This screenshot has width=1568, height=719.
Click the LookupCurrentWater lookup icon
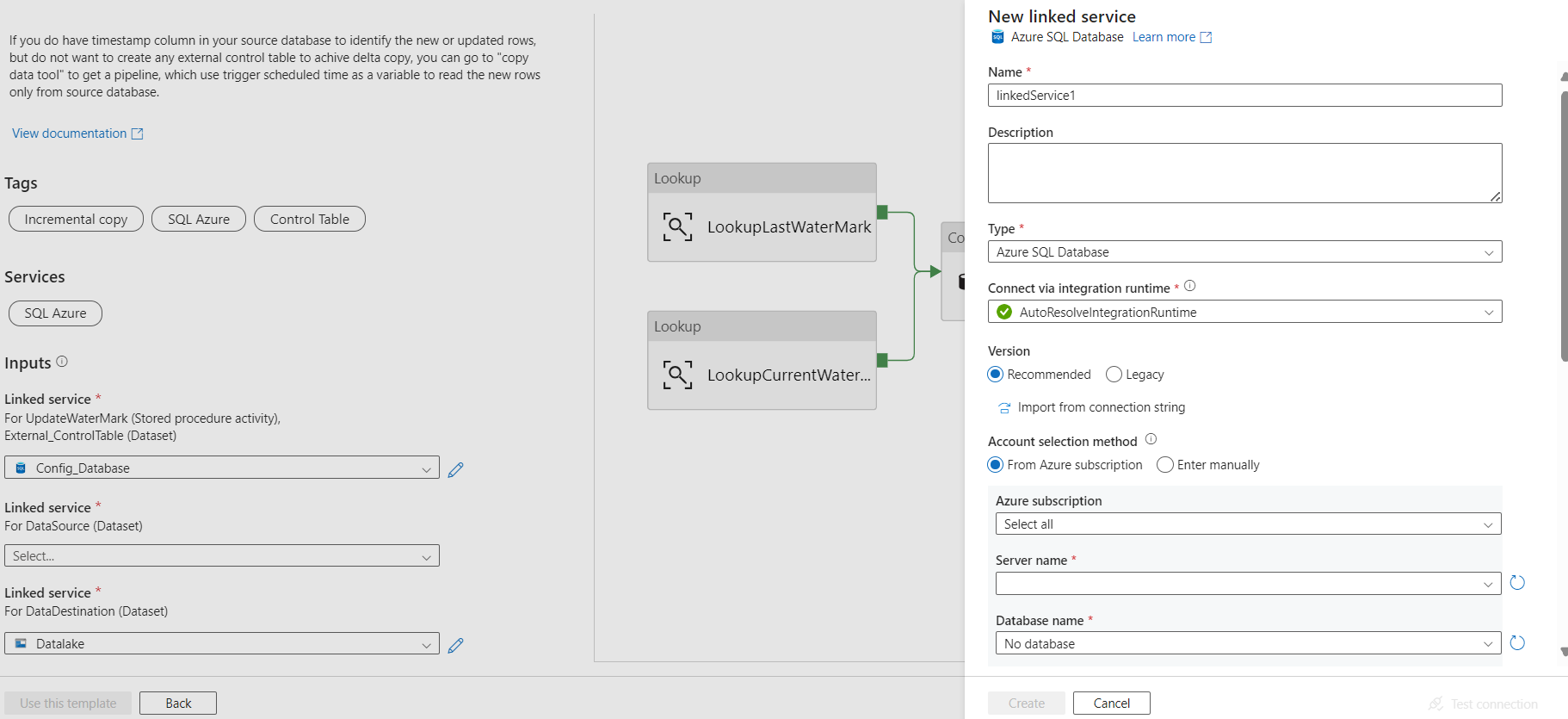pos(677,375)
